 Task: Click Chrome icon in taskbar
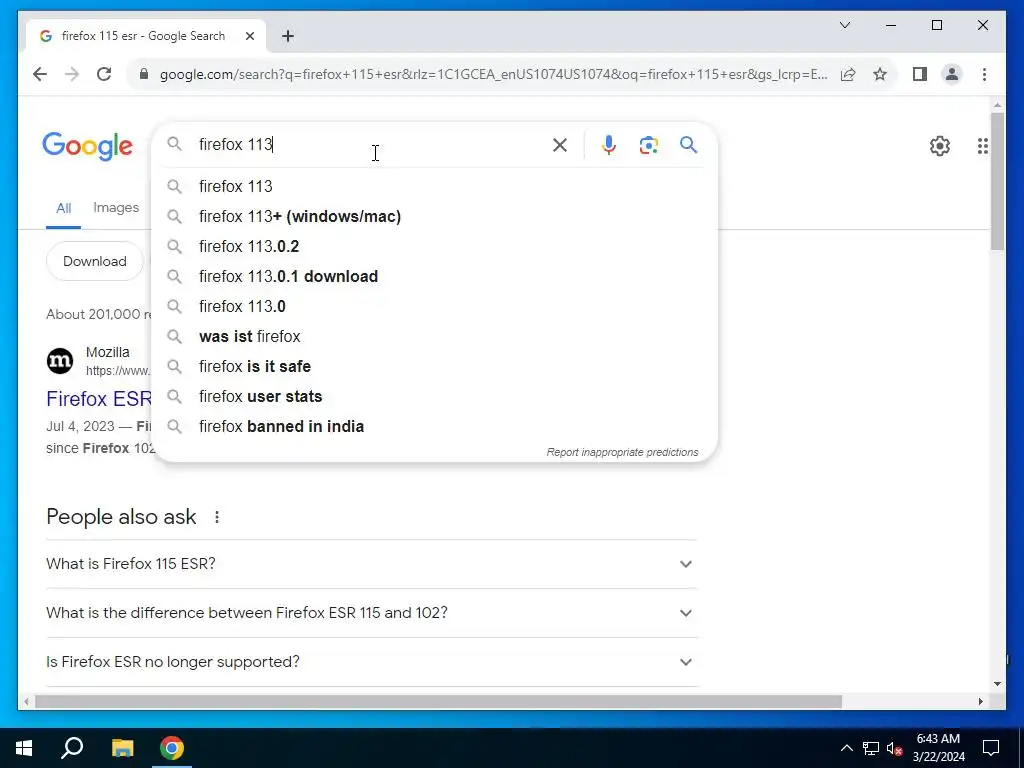(172, 748)
